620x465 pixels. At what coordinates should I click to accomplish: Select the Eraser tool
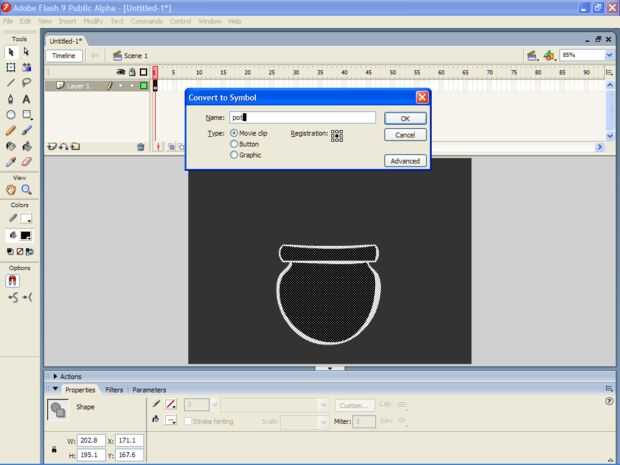[x=26, y=162]
